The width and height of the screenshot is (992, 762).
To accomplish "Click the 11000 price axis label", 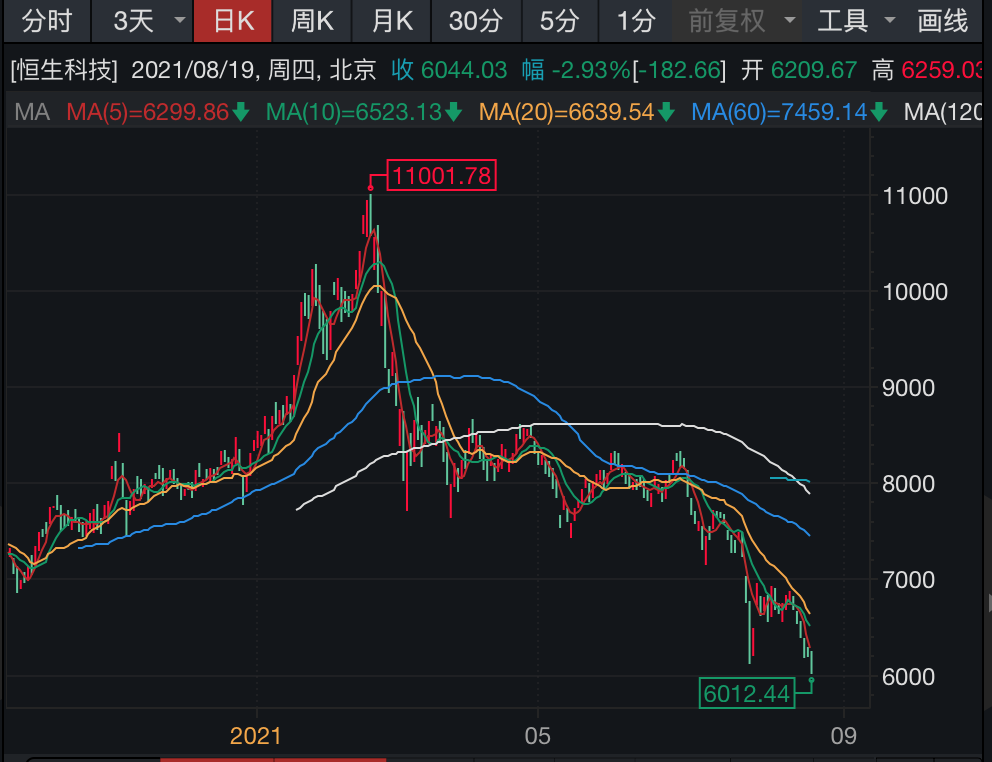I will [x=915, y=196].
